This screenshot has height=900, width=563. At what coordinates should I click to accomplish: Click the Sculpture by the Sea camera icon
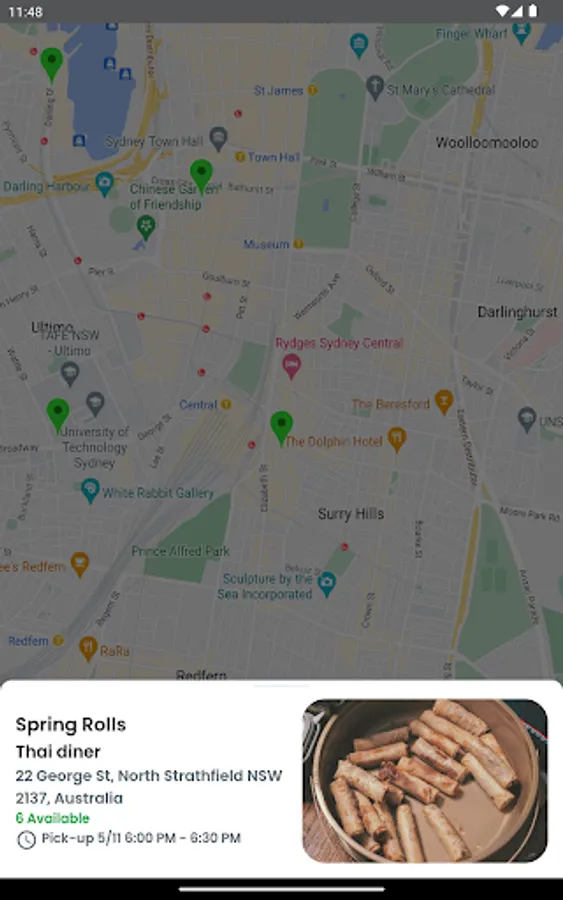point(327,585)
